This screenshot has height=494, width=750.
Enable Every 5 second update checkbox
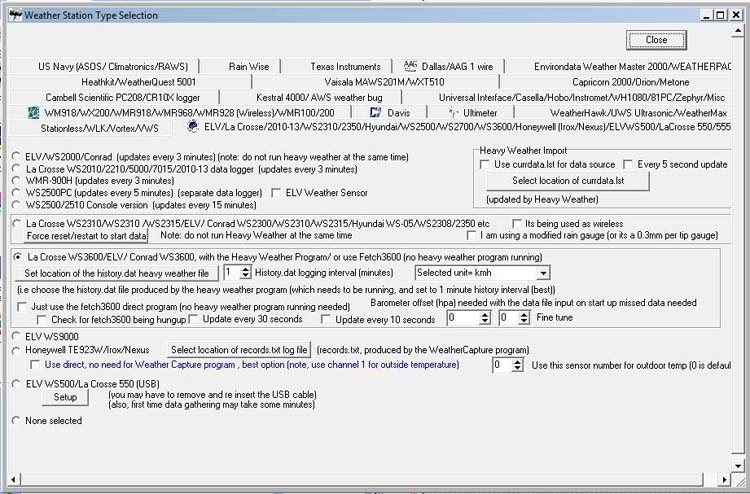click(627, 165)
